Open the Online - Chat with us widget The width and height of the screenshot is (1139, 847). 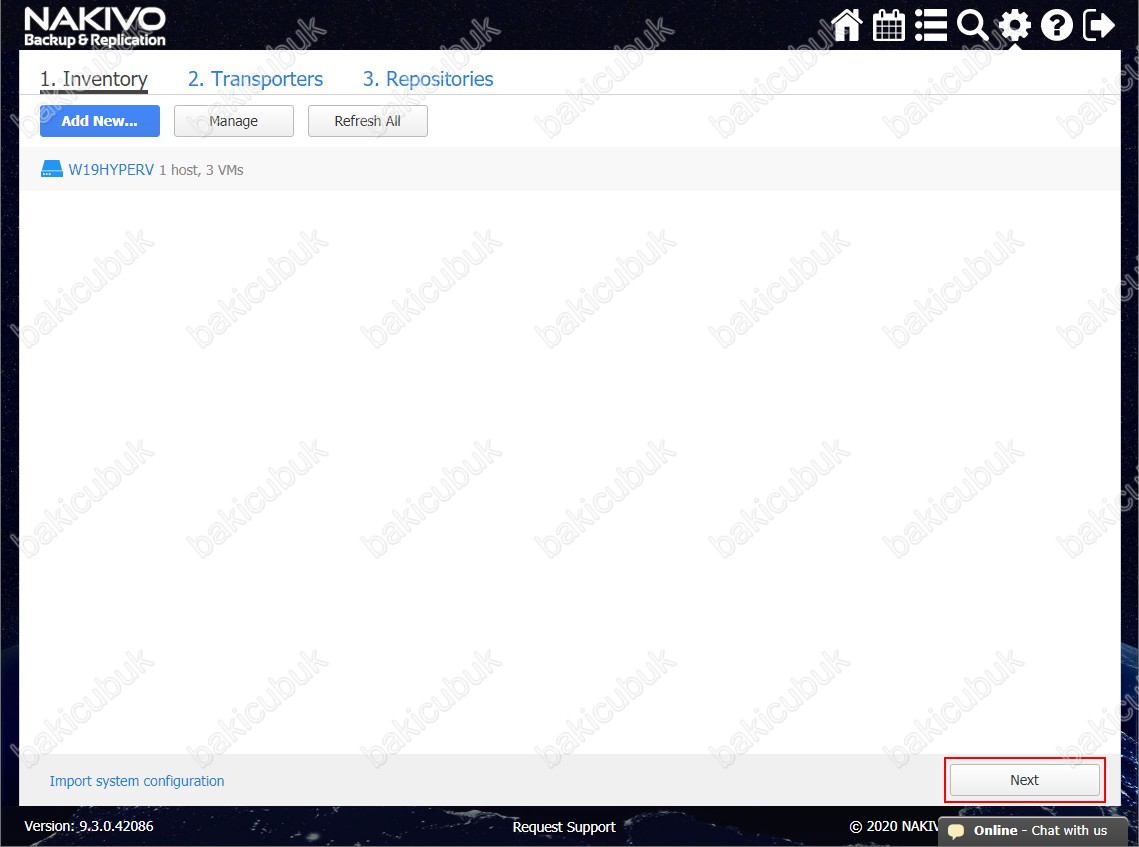[1032, 831]
